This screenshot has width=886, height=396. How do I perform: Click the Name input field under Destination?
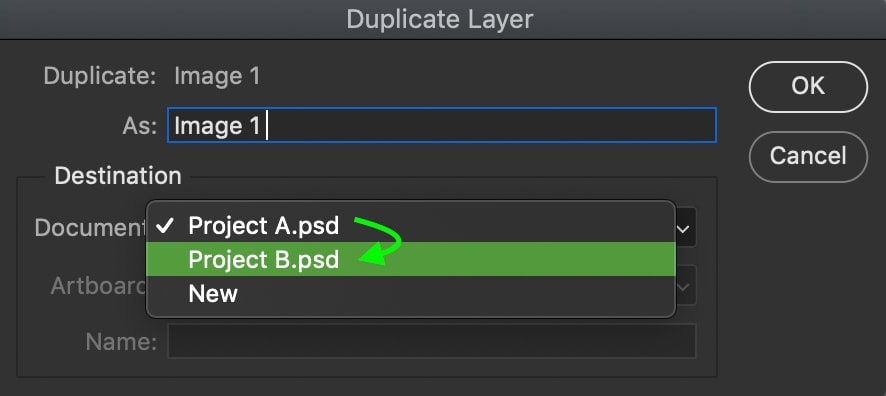(432, 341)
